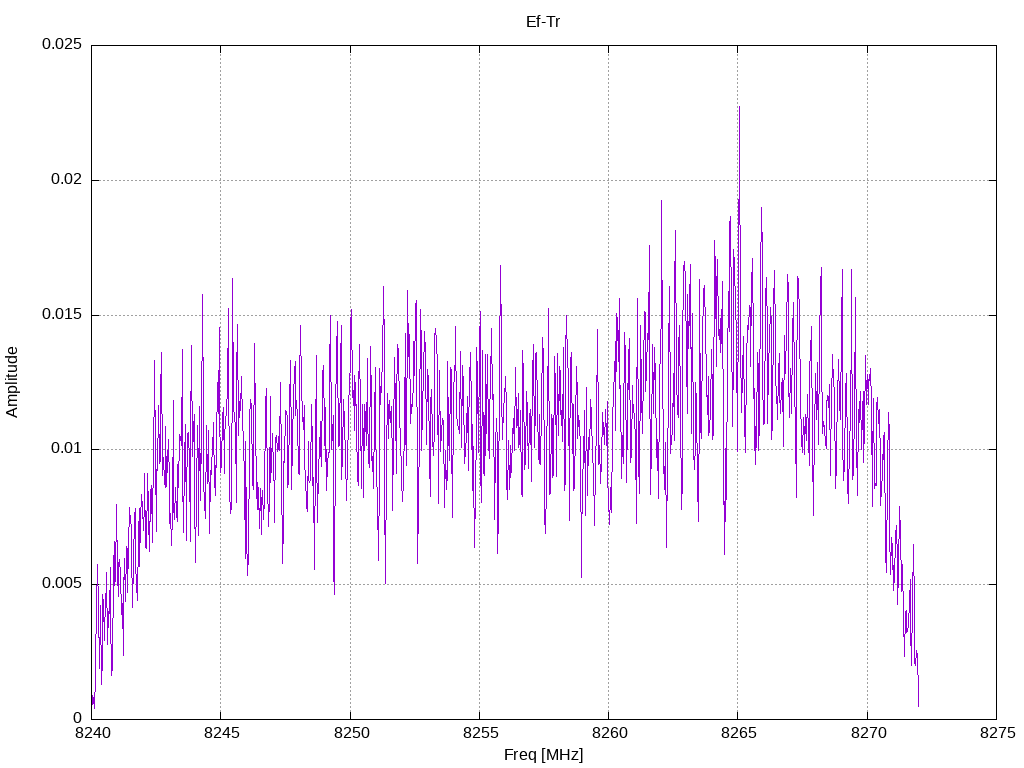Click the 'Freq [MHz]' x-axis label
The height and width of the screenshot is (768, 1024).
click(543, 755)
